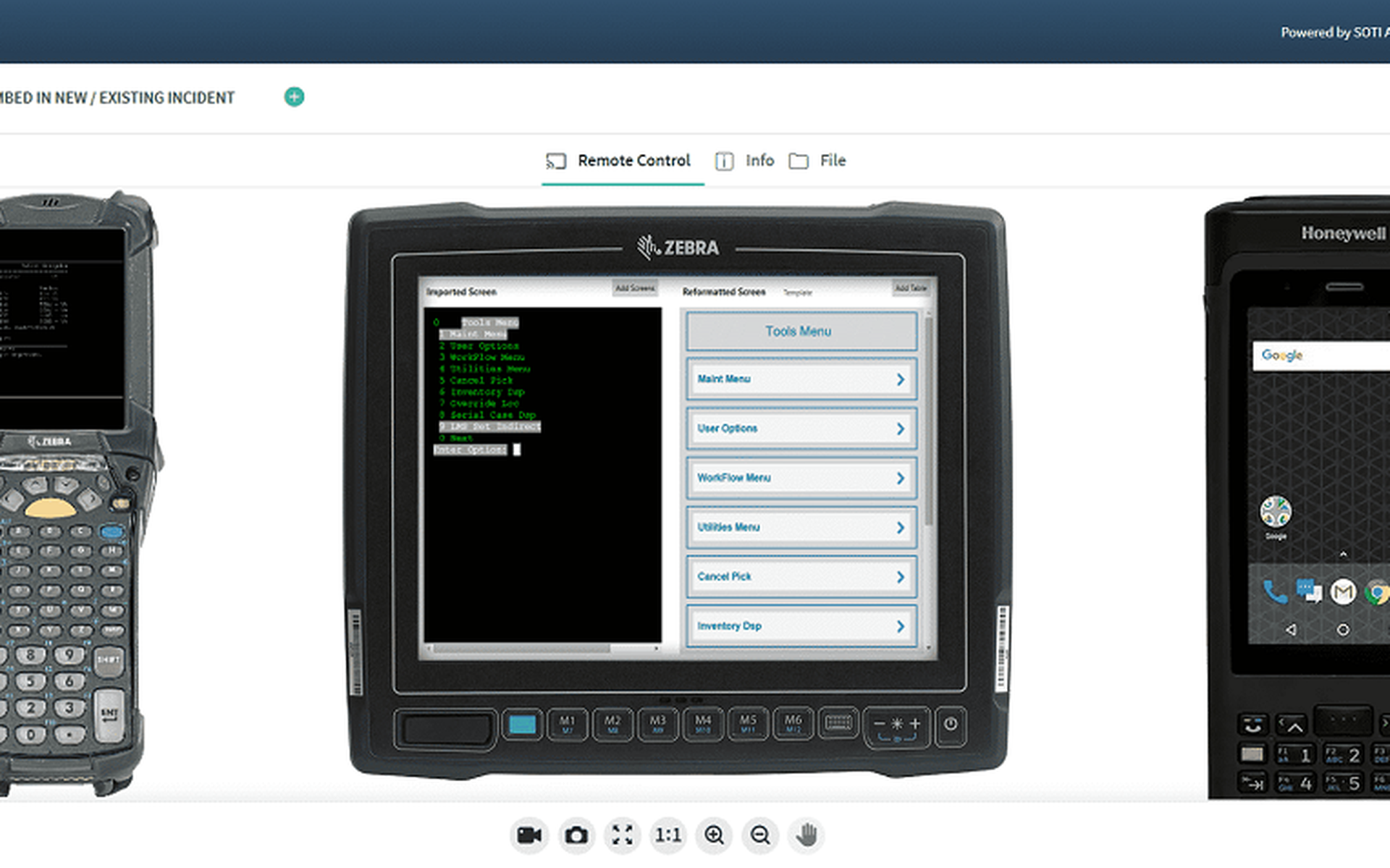Select the hand pan tool
The height and width of the screenshot is (868, 1390).
click(x=806, y=835)
